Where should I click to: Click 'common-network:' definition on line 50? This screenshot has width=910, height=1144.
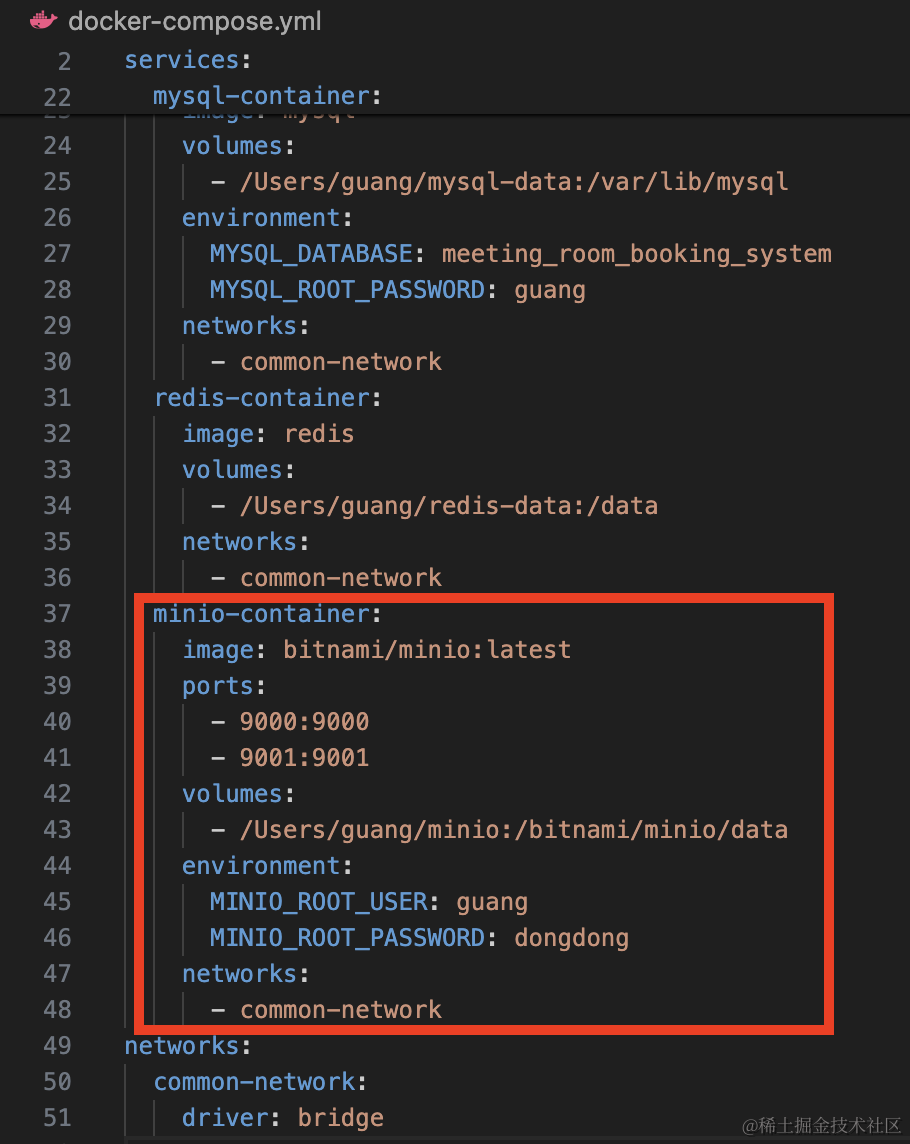coord(260,1082)
